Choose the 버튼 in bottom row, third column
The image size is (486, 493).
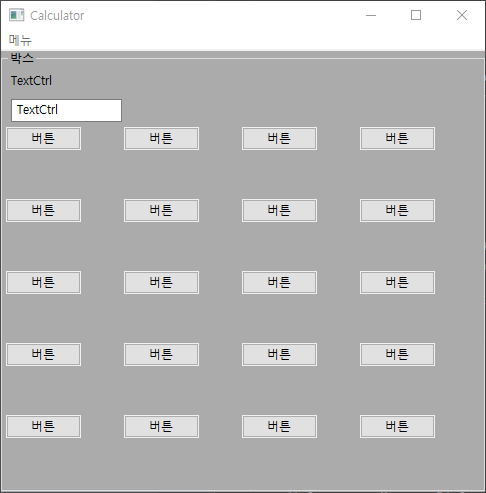[279, 426]
